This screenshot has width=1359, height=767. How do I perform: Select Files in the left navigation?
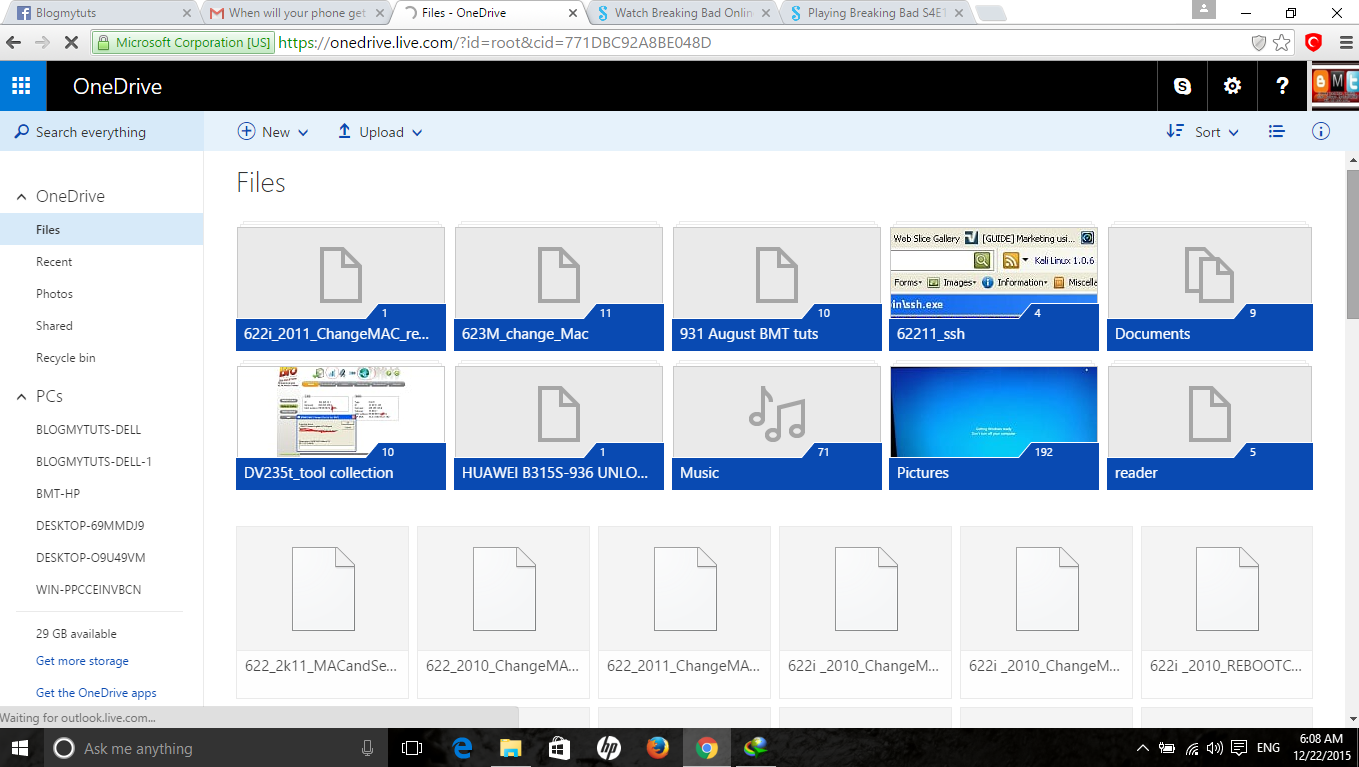tap(101, 229)
